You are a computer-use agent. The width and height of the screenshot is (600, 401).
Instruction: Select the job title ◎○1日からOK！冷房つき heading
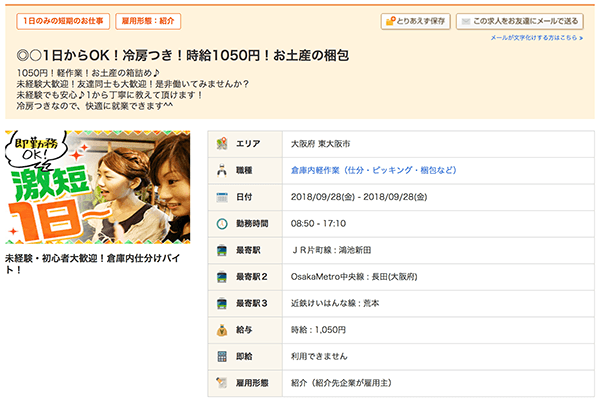click(x=183, y=55)
